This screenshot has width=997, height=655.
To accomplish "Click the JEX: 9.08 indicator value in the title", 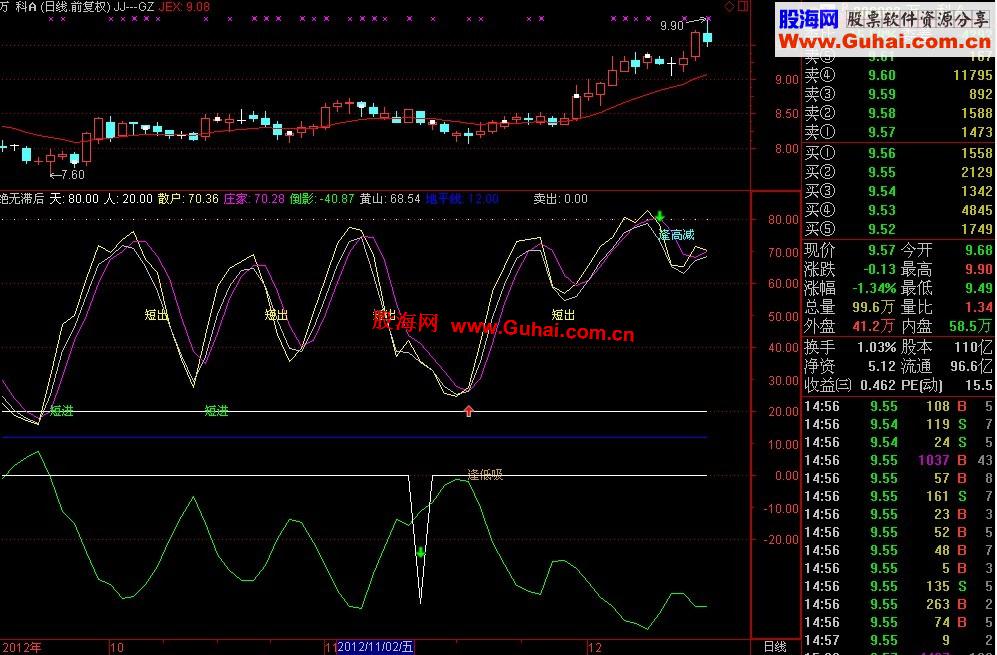I will [184, 7].
